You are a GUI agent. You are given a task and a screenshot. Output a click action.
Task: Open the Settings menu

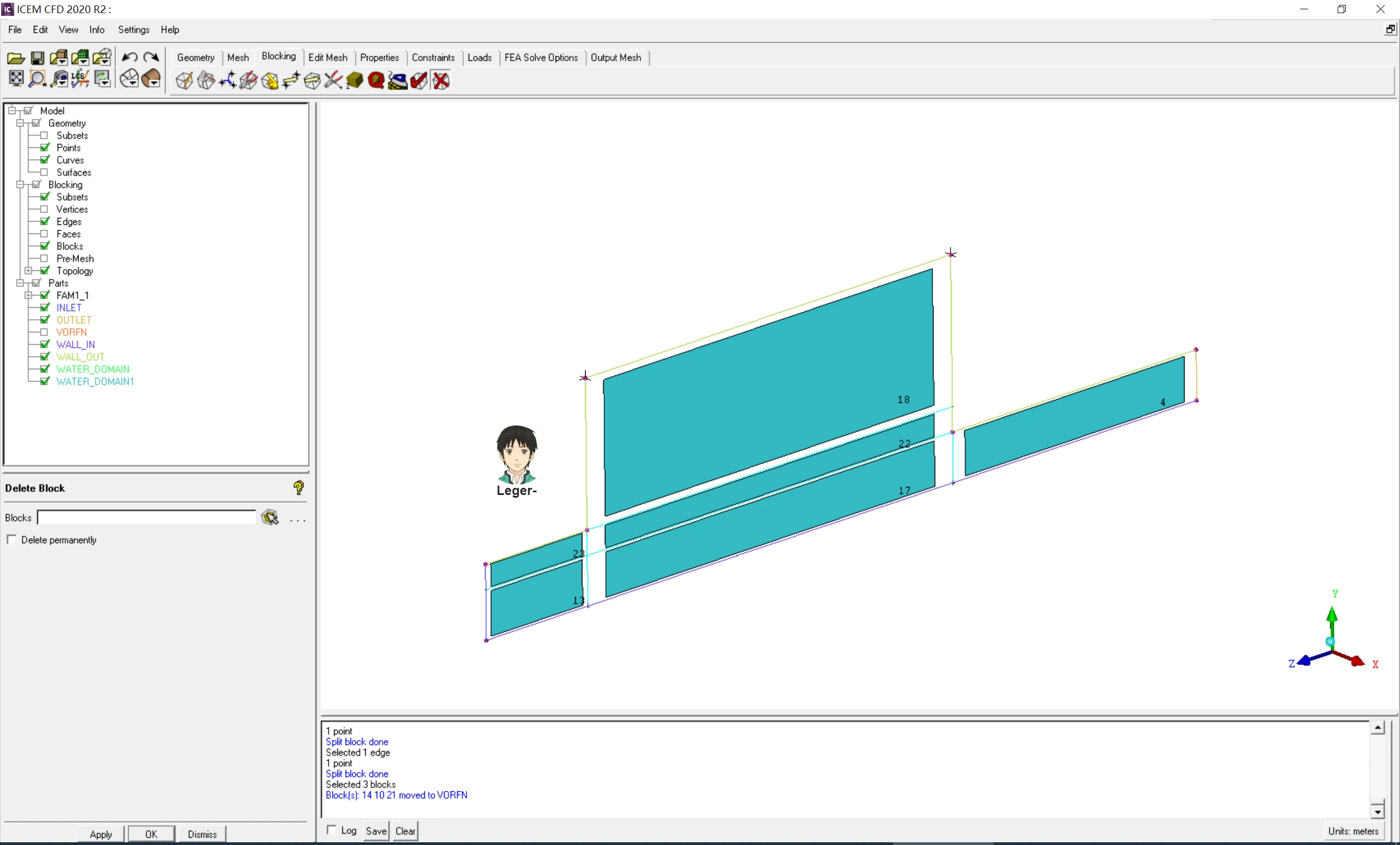[134, 30]
